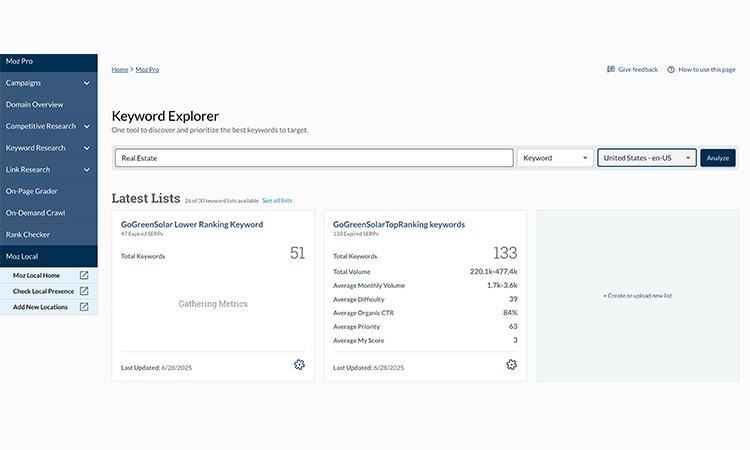The width and height of the screenshot is (750, 450).
Task: Expand the Link Research chevron
Action: [x=87, y=169]
